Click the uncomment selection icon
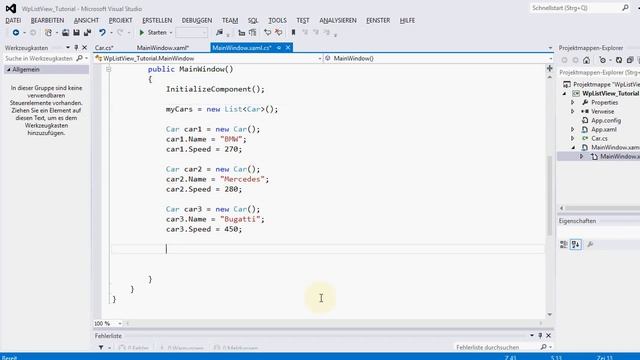 [278, 32]
